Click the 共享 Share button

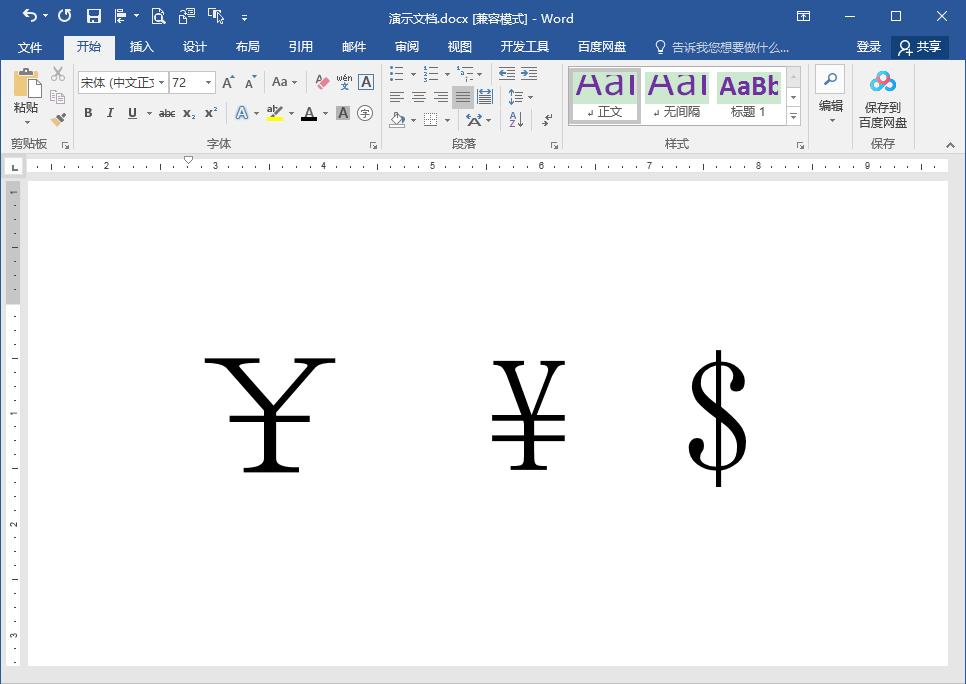point(920,47)
